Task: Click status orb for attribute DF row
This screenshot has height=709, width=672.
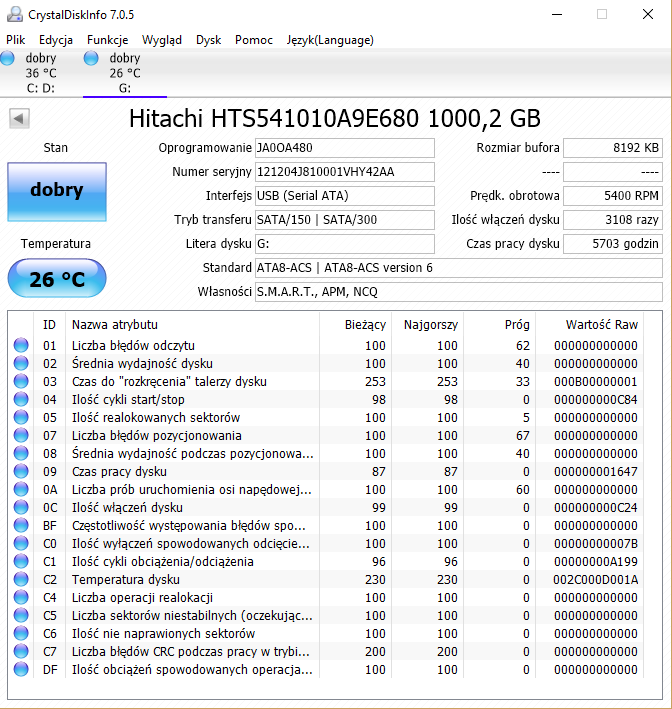Action: [x=21, y=670]
